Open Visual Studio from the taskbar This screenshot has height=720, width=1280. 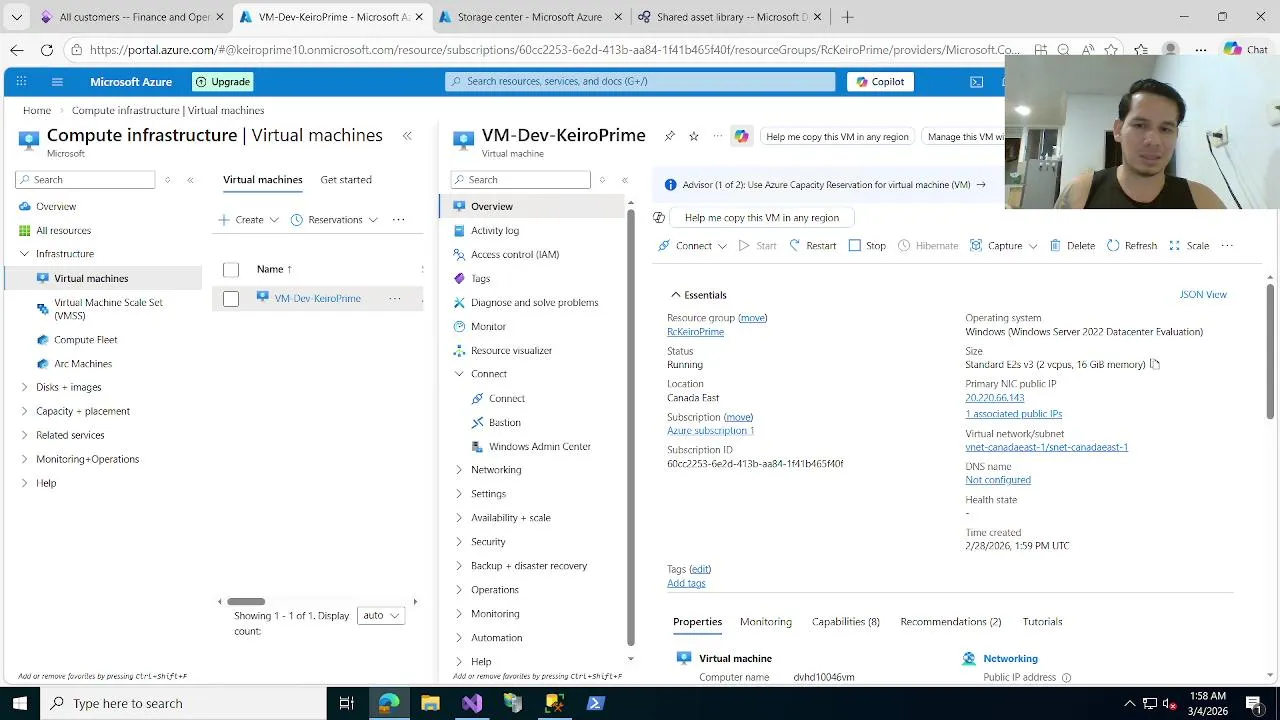(472, 704)
